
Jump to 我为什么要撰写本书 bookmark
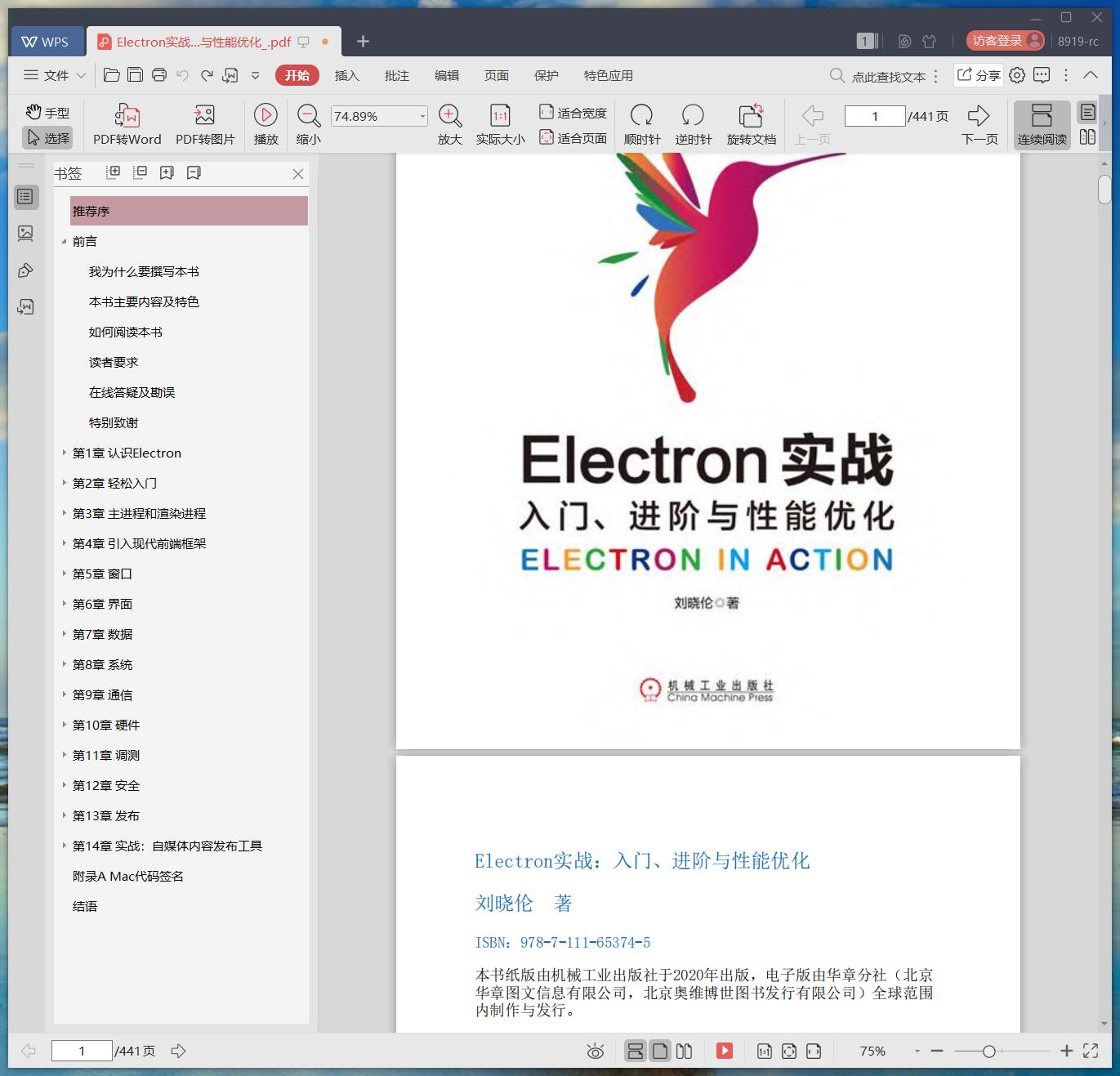tap(144, 271)
